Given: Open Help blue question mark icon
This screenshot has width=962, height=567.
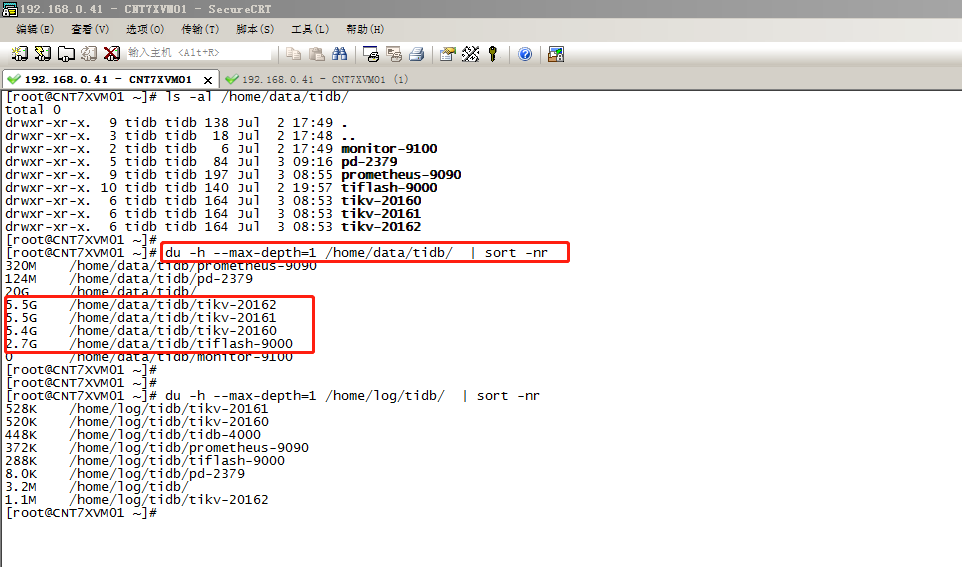Looking at the screenshot, I should [x=525, y=54].
